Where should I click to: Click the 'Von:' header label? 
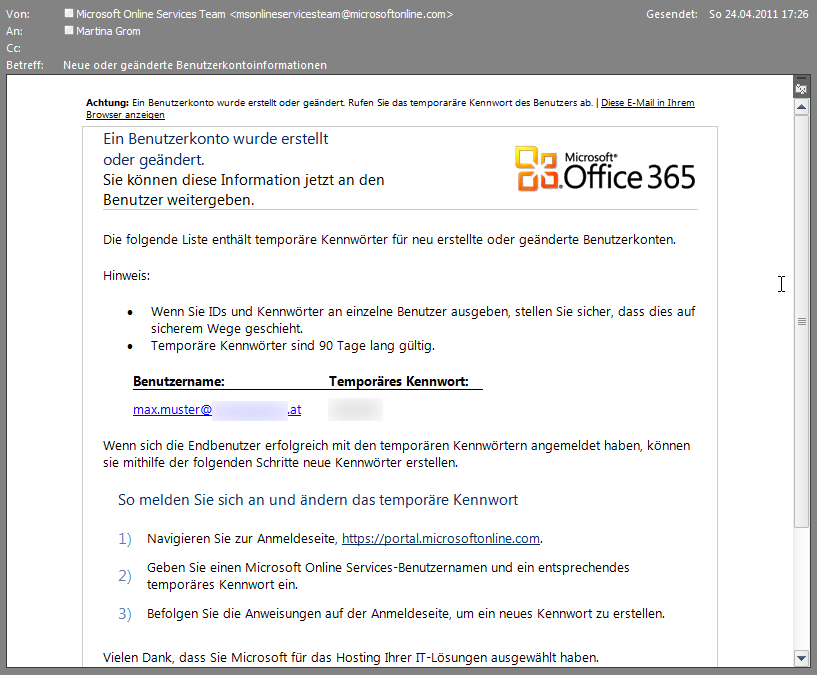(18, 14)
